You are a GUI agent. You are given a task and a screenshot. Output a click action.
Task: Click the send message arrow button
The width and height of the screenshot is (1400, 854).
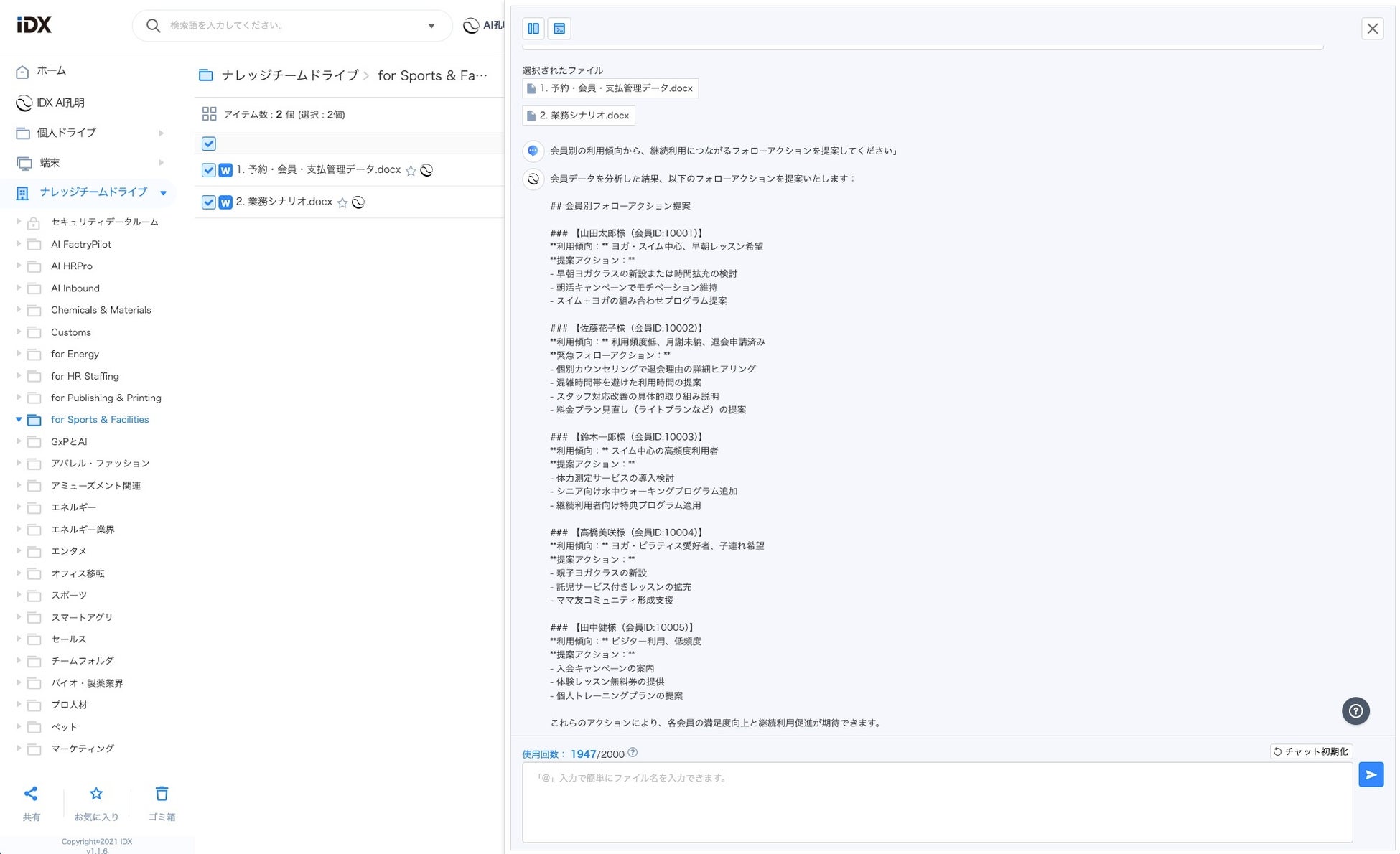coord(1370,775)
